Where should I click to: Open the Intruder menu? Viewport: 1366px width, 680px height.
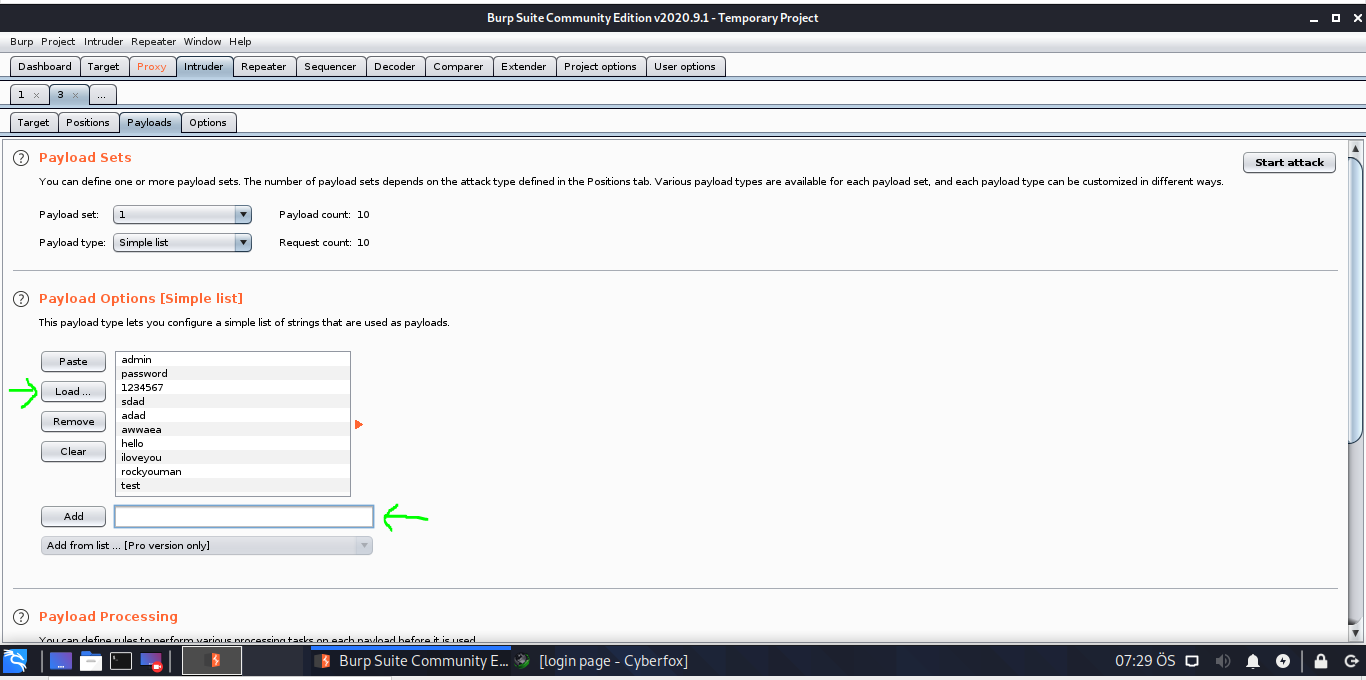[x=104, y=42]
